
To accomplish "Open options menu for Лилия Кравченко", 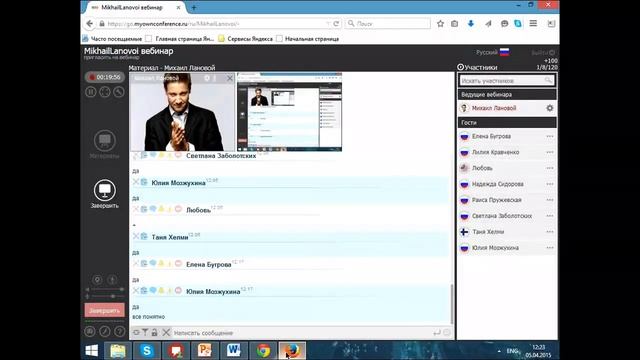I will tap(550, 152).
